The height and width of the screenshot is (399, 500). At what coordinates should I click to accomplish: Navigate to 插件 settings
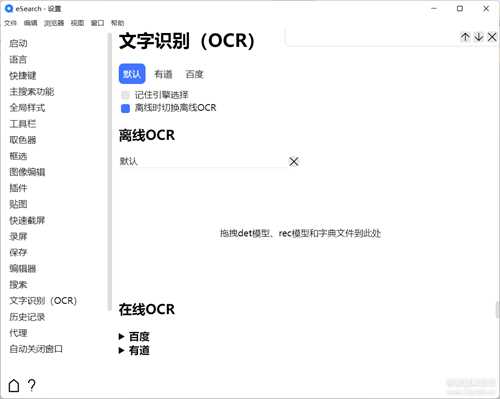click(x=18, y=188)
